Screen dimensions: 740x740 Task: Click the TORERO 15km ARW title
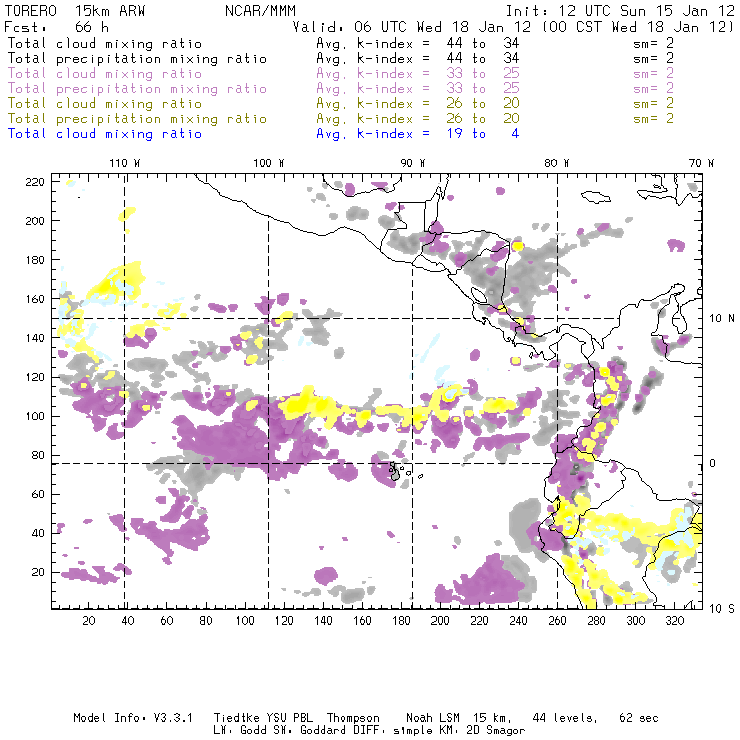(75, 11)
